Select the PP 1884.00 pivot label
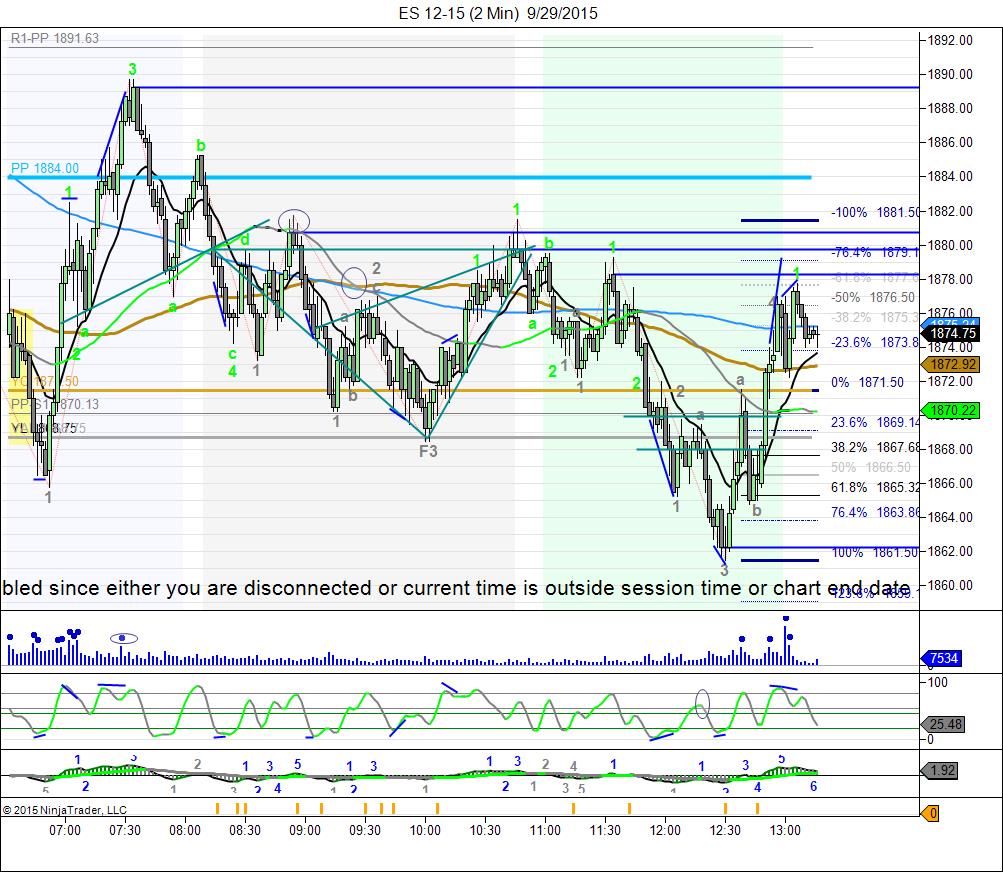The height and width of the screenshot is (872, 1003). [45, 168]
